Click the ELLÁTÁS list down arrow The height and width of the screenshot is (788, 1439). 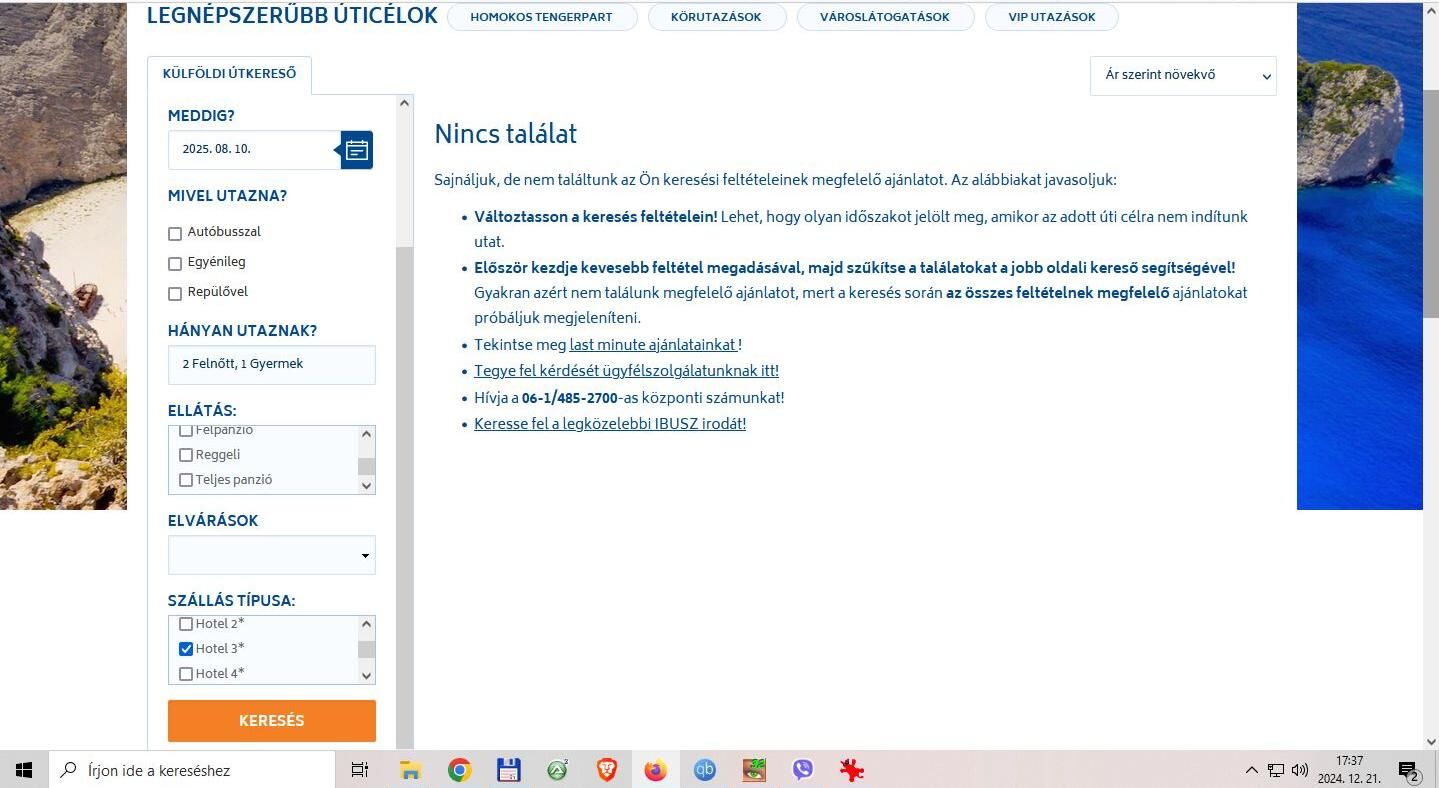pos(366,486)
